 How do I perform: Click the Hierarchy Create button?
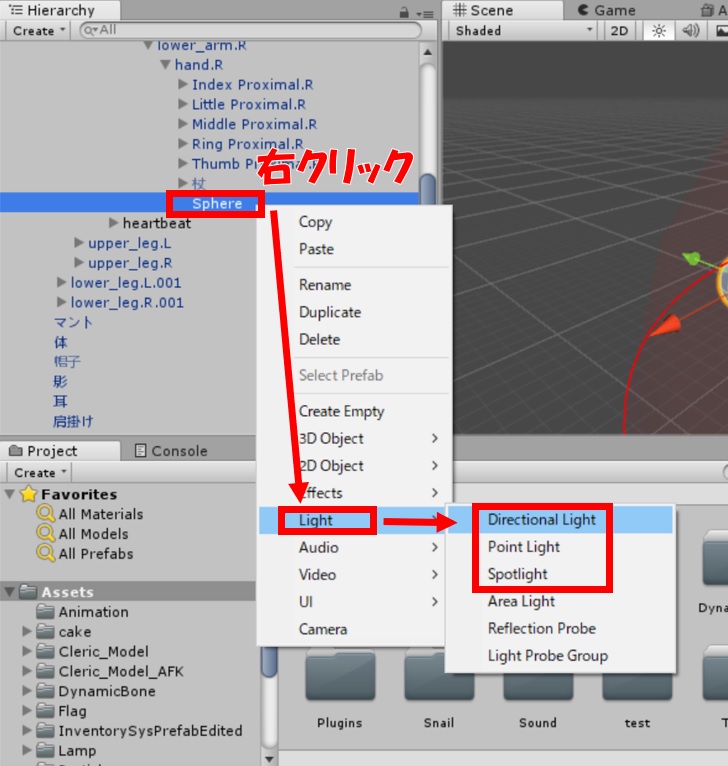[39, 31]
